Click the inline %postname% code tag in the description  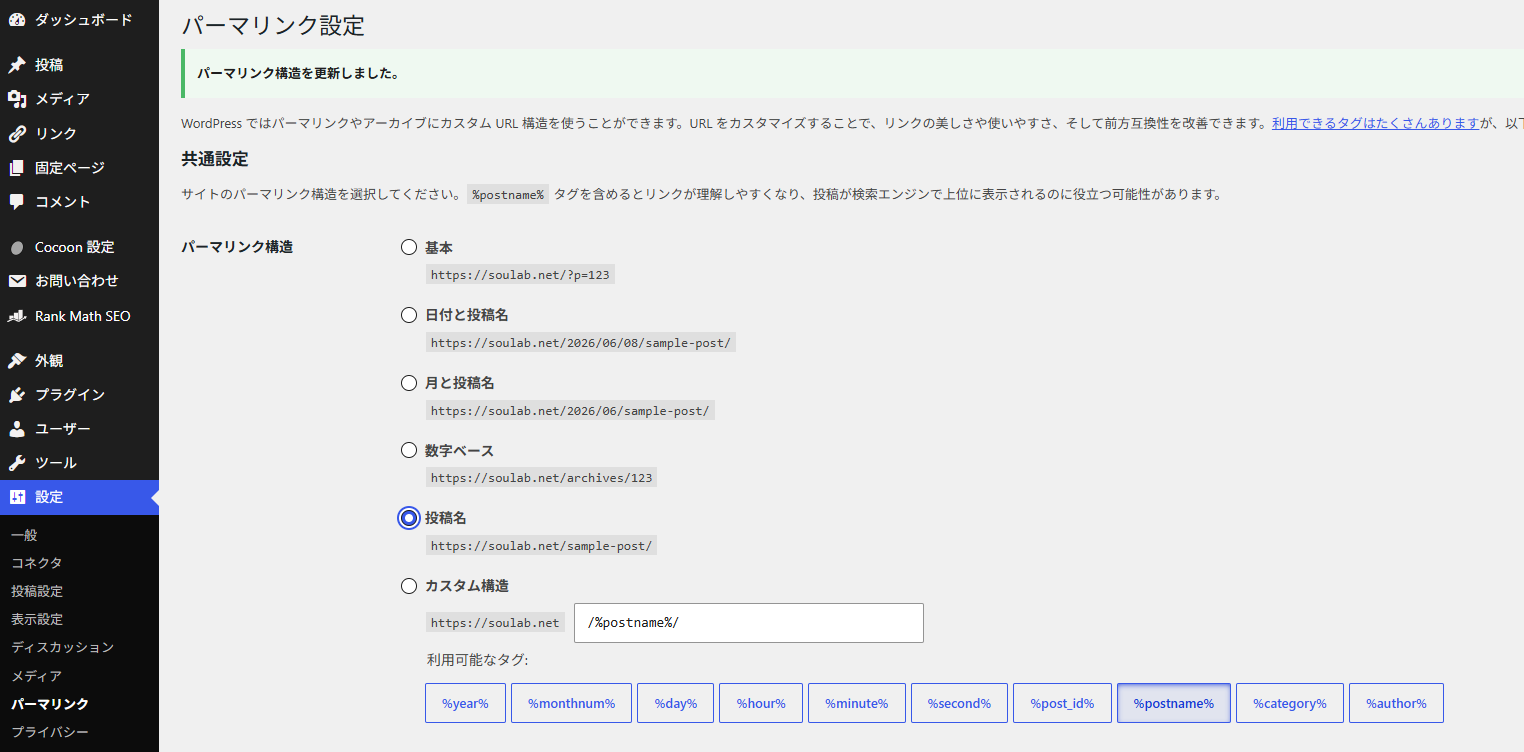pos(508,194)
